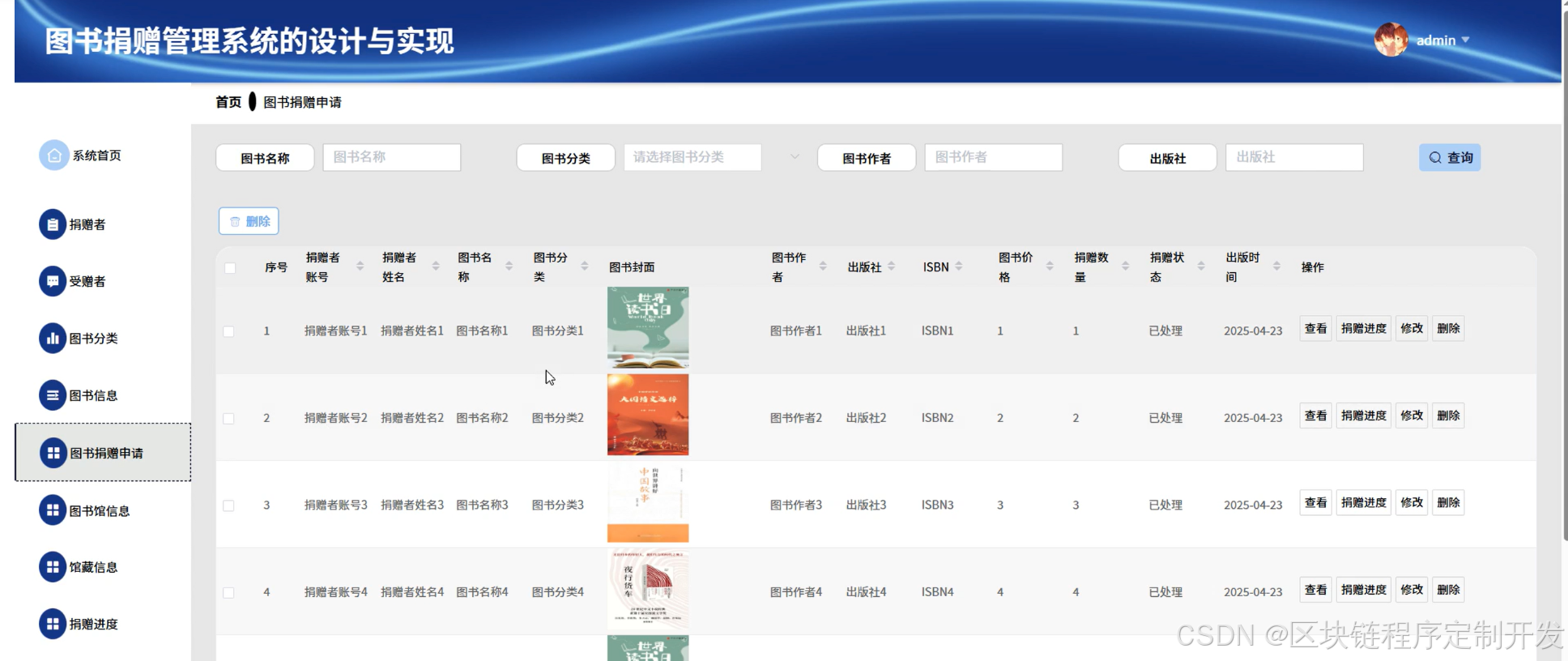The image size is (1568, 661).
Task: Click the 图书馆信息 grid icon
Action: tap(53, 510)
